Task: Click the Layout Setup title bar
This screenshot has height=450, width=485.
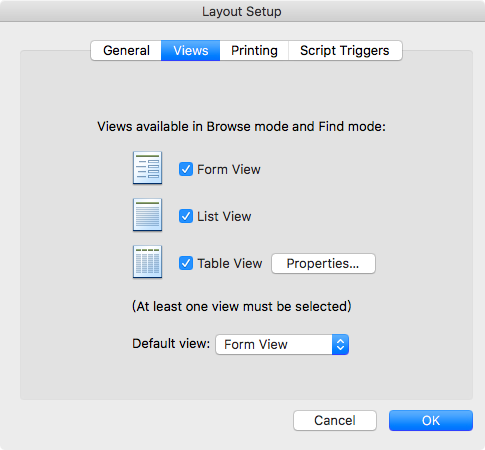Action: tap(242, 11)
